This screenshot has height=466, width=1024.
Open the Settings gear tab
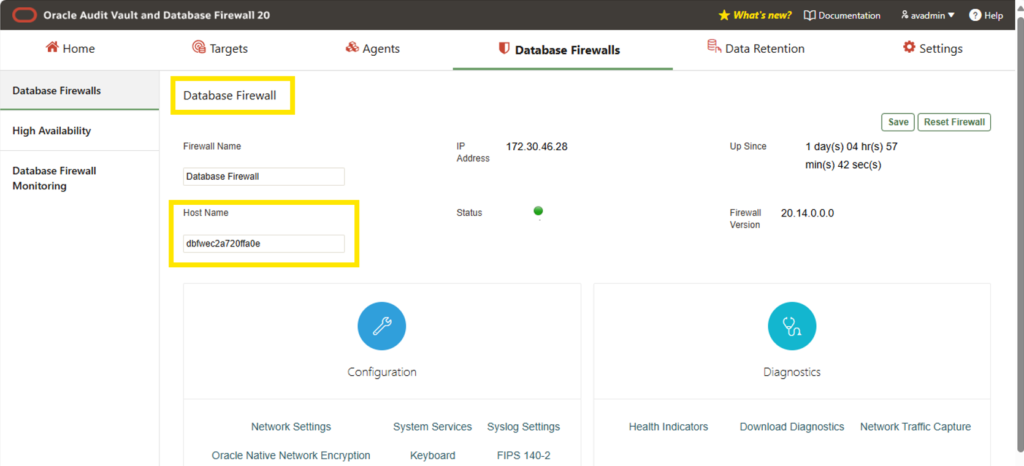[933, 49]
